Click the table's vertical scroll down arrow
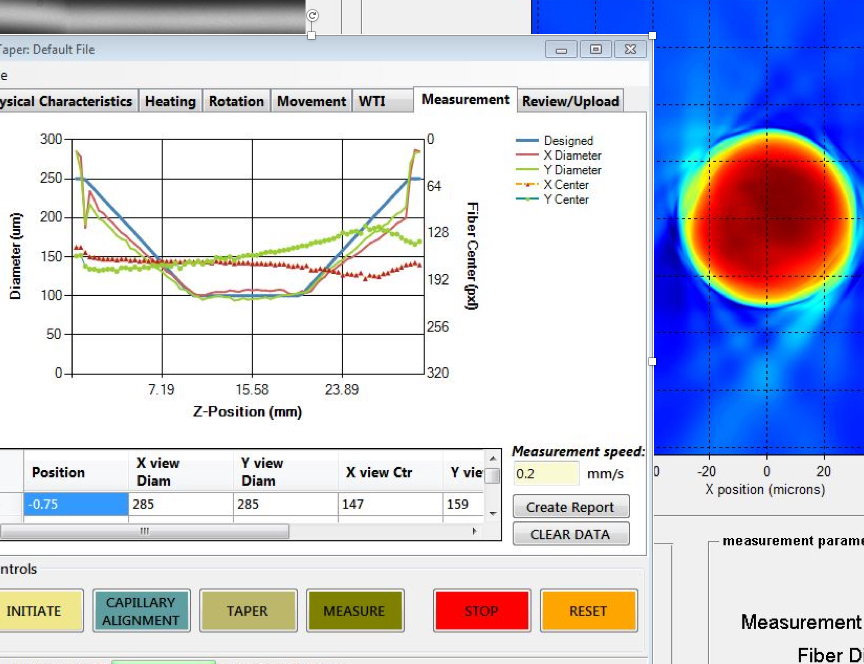 (492, 513)
